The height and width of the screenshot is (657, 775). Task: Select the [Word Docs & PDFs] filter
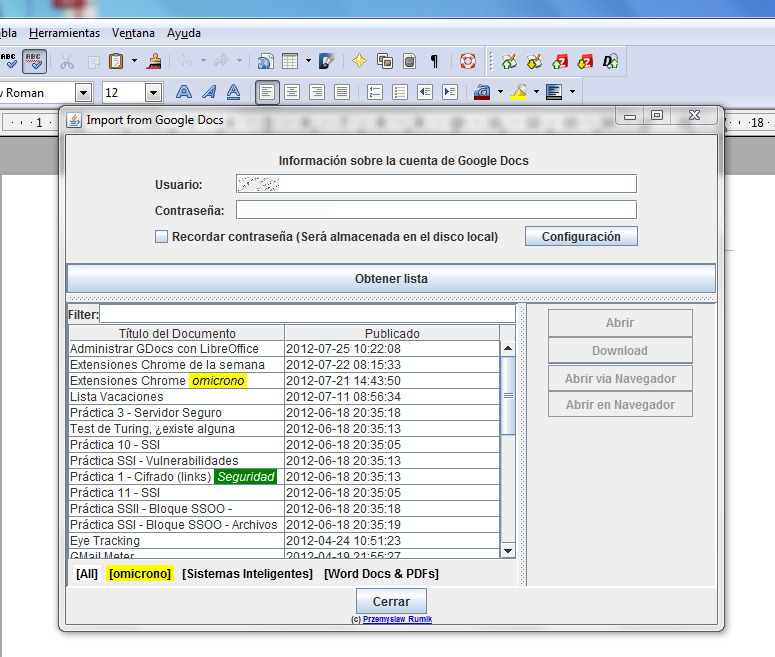(382, 573)
